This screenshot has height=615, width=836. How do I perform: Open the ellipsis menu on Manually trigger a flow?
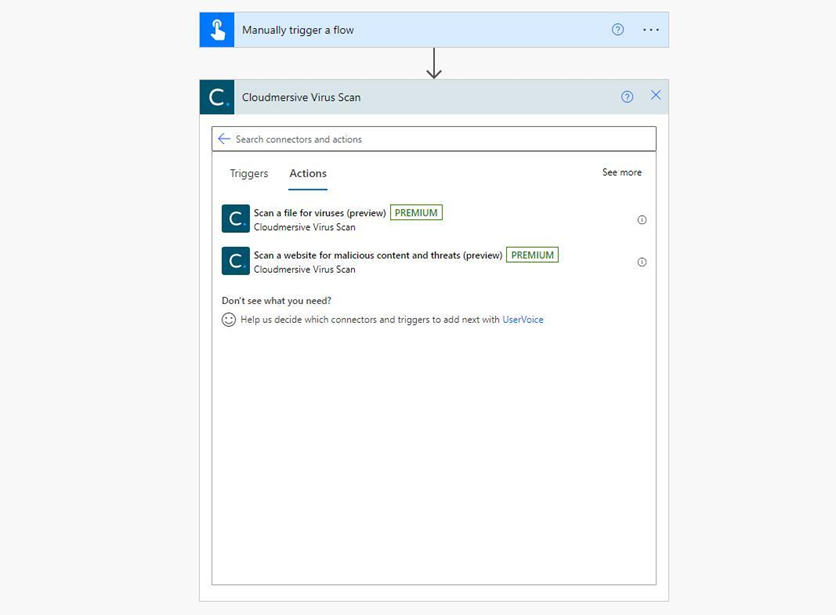pyautogui.click(x=651, y=30)
